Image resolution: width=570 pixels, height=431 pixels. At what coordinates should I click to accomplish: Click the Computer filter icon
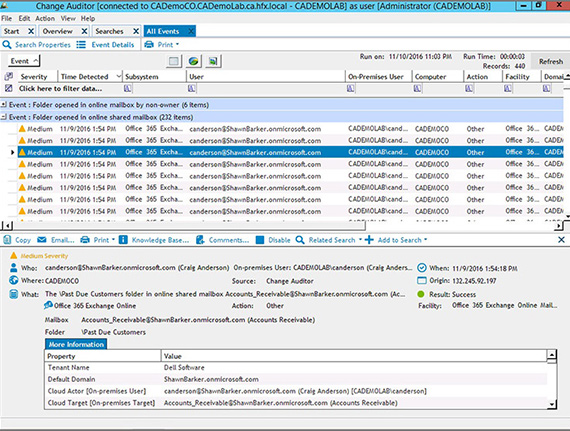tap(417, 88)
